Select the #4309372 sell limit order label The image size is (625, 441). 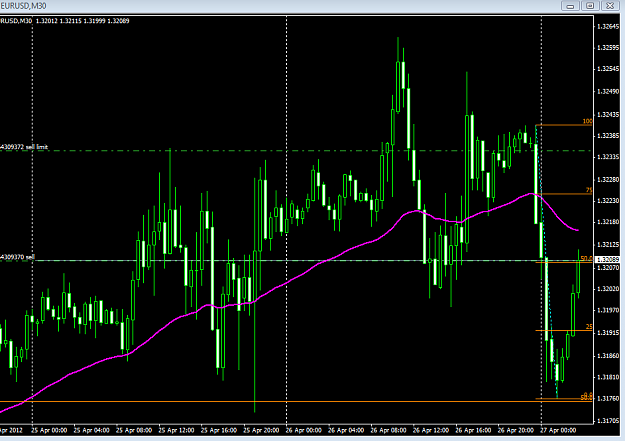(x=24, y=147)
